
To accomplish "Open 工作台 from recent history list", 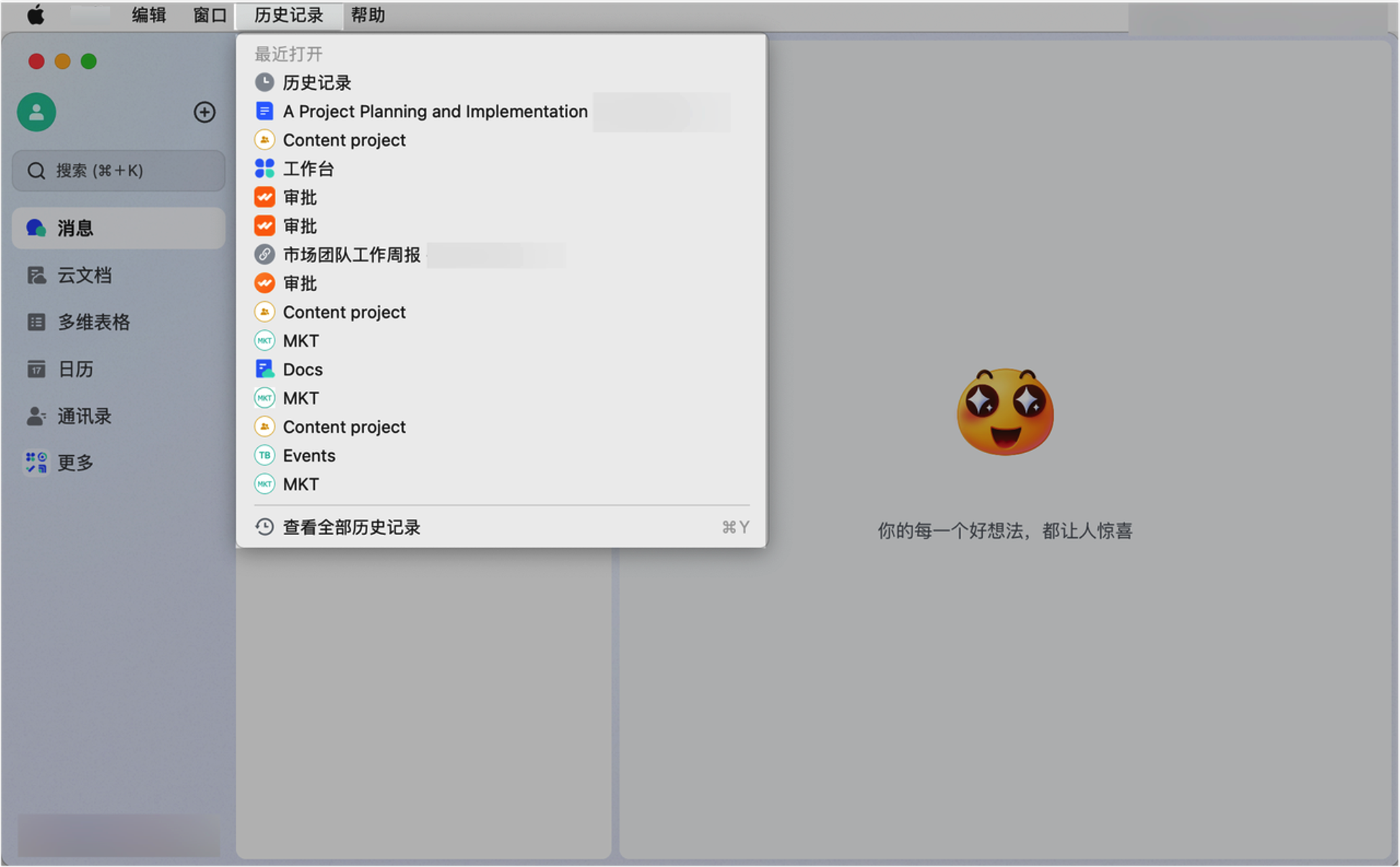I will click(x=308, y=169).
